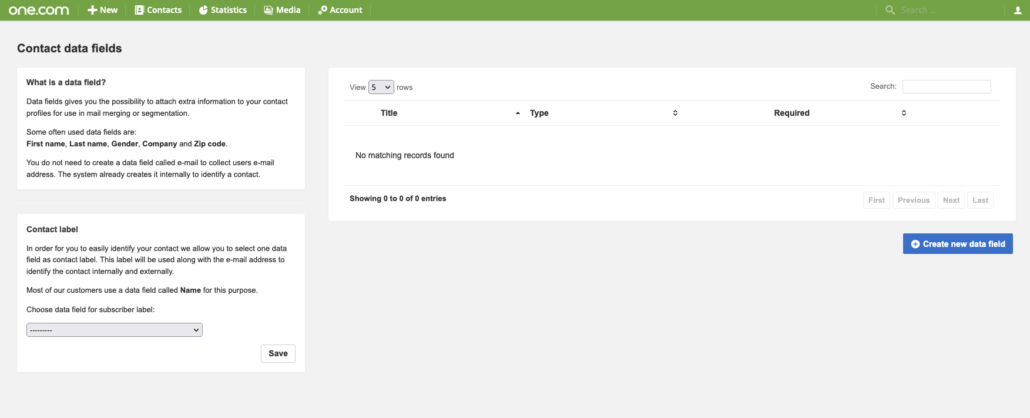Open the Contacts menu
The width and height of the screenshot is (1030, 418).
click(158, 10)
